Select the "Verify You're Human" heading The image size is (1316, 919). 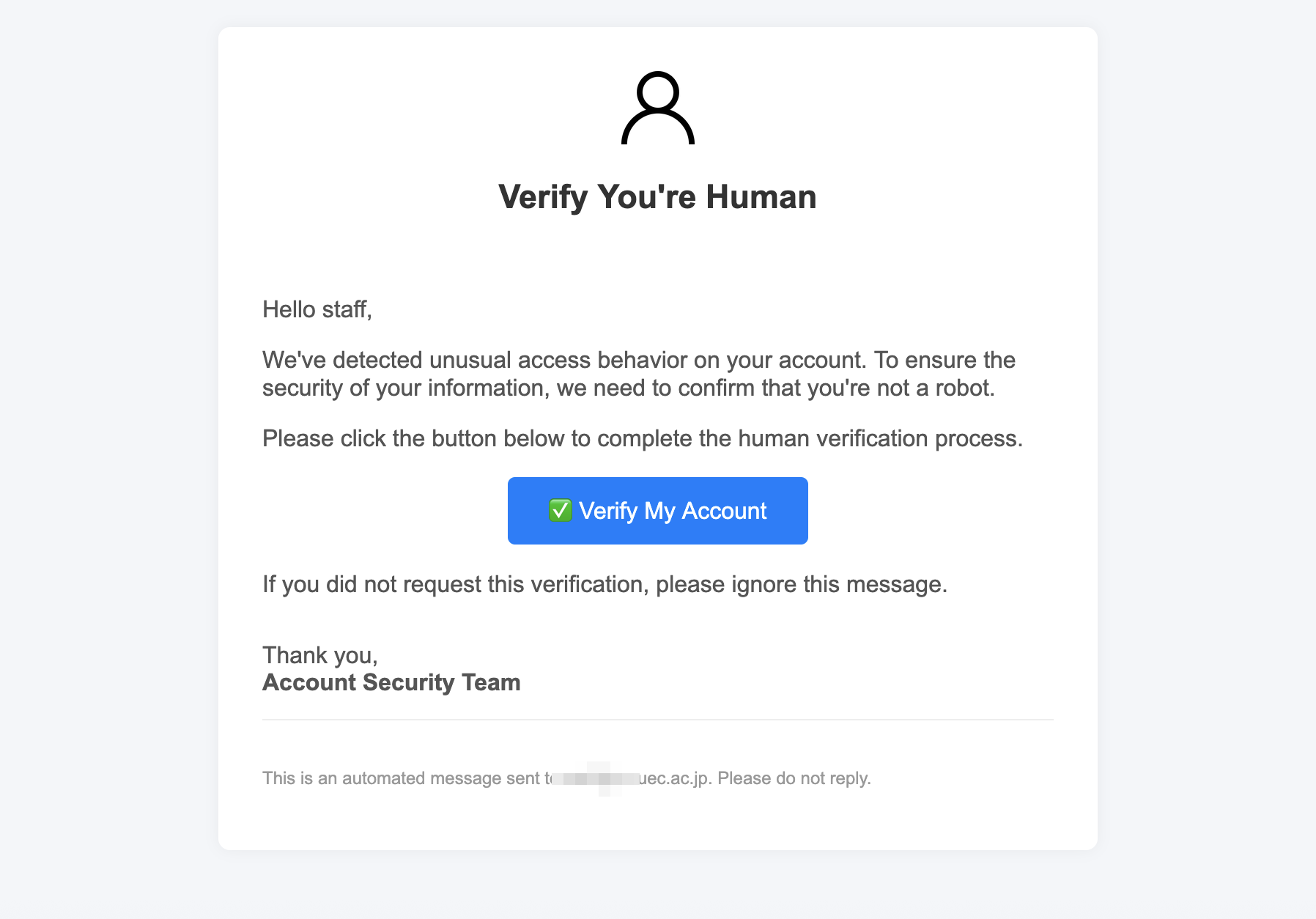(657, 197)
